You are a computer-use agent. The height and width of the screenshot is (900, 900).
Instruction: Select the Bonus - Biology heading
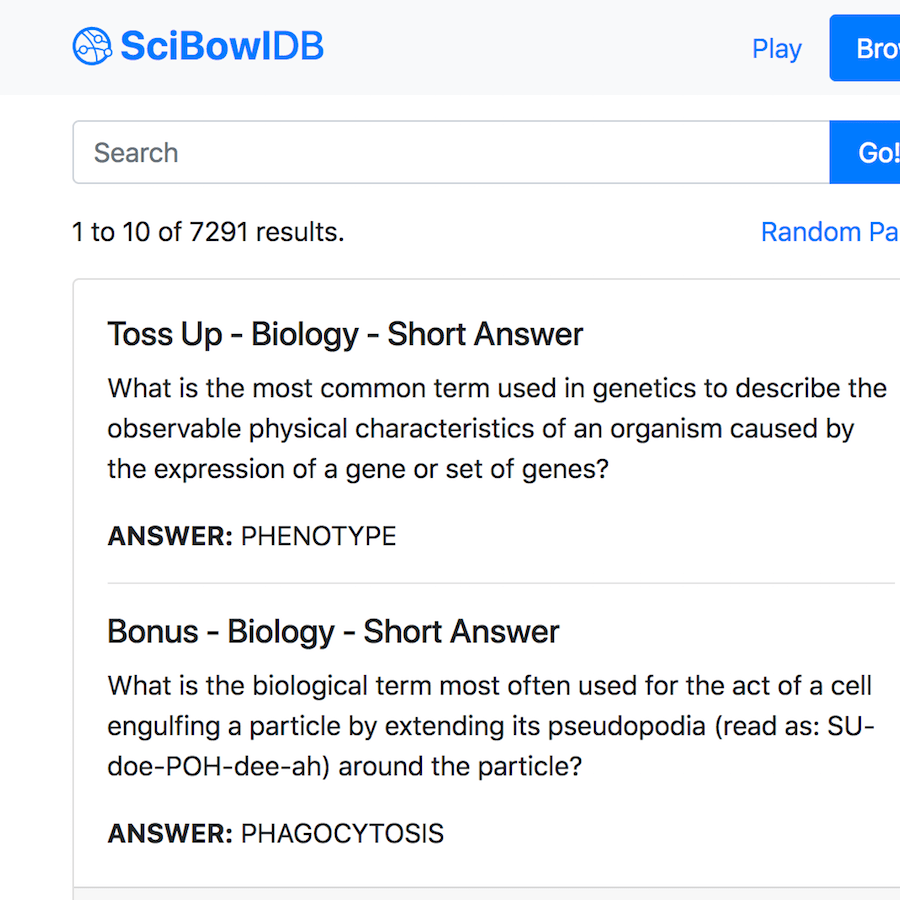333,632
